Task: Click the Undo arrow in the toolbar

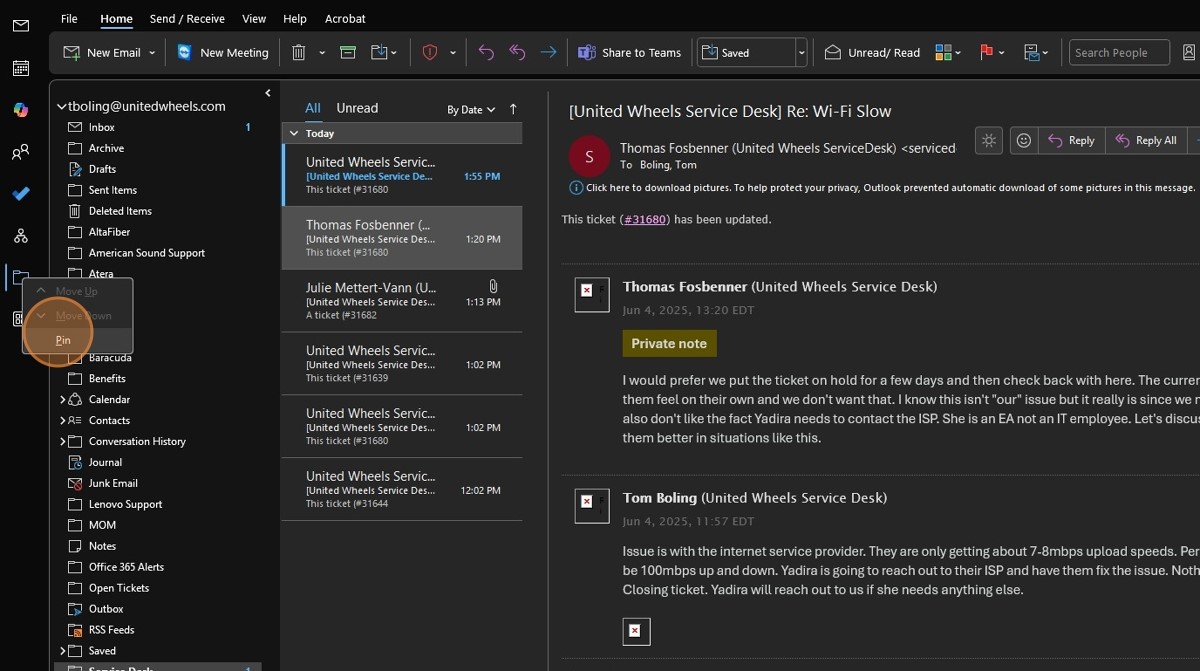Action: click(486, 53)
